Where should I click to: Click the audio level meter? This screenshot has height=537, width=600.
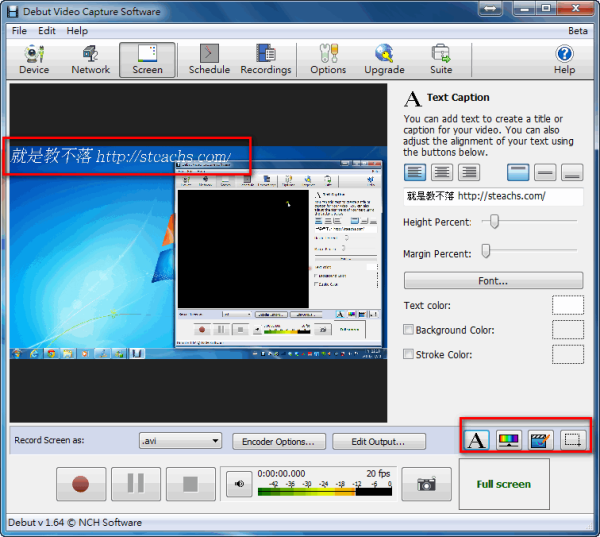click(324, 491)
